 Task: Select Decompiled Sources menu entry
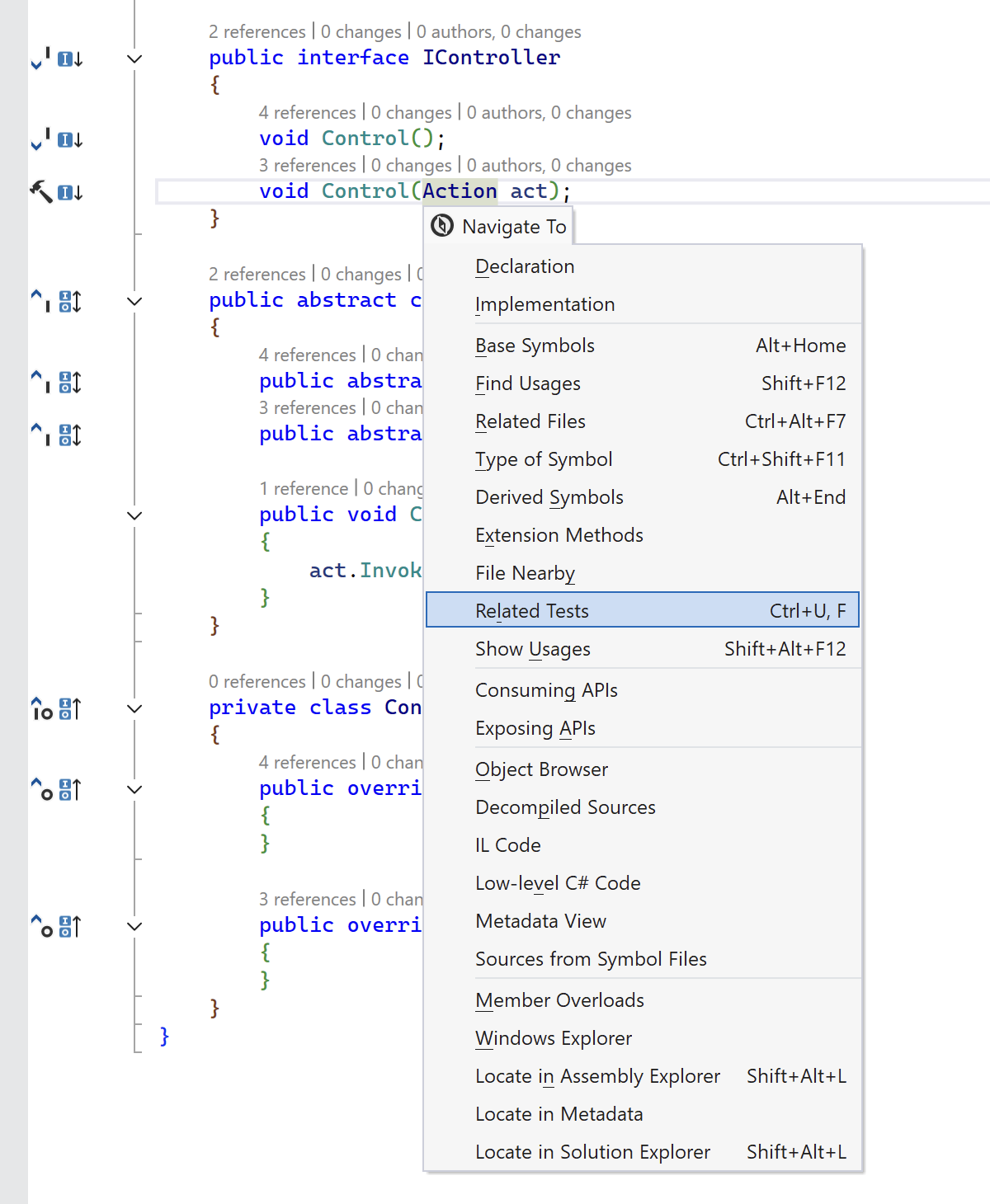point(565,807)
